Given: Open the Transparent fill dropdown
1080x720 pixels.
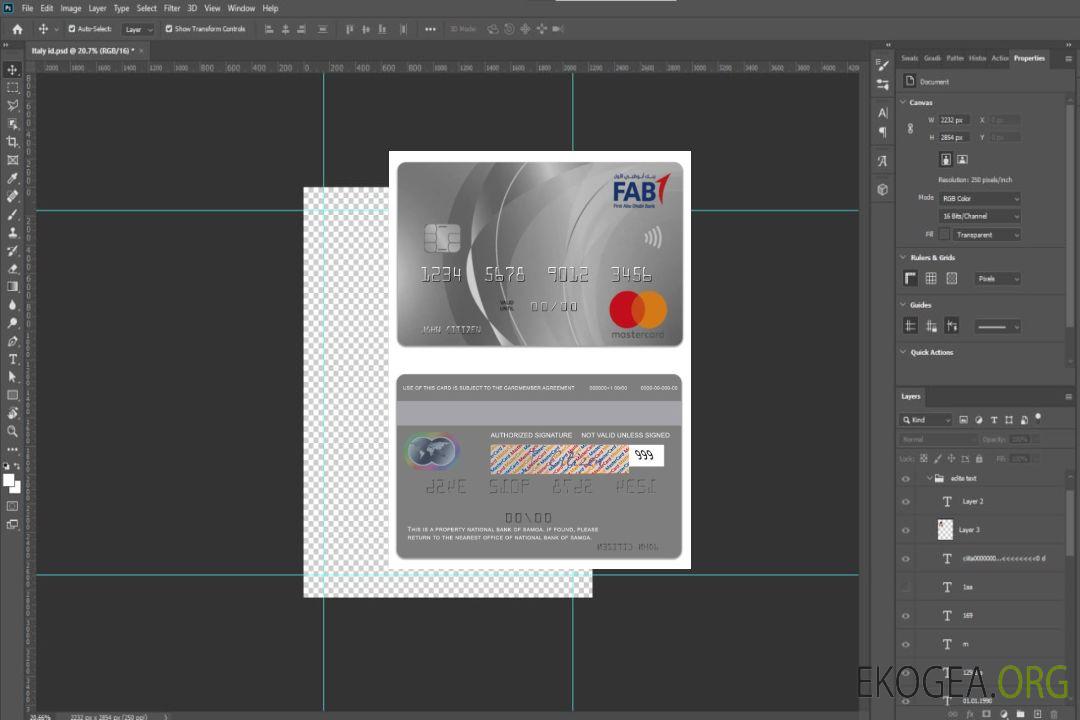Looking at the screenshot, I should coord(986,235).
